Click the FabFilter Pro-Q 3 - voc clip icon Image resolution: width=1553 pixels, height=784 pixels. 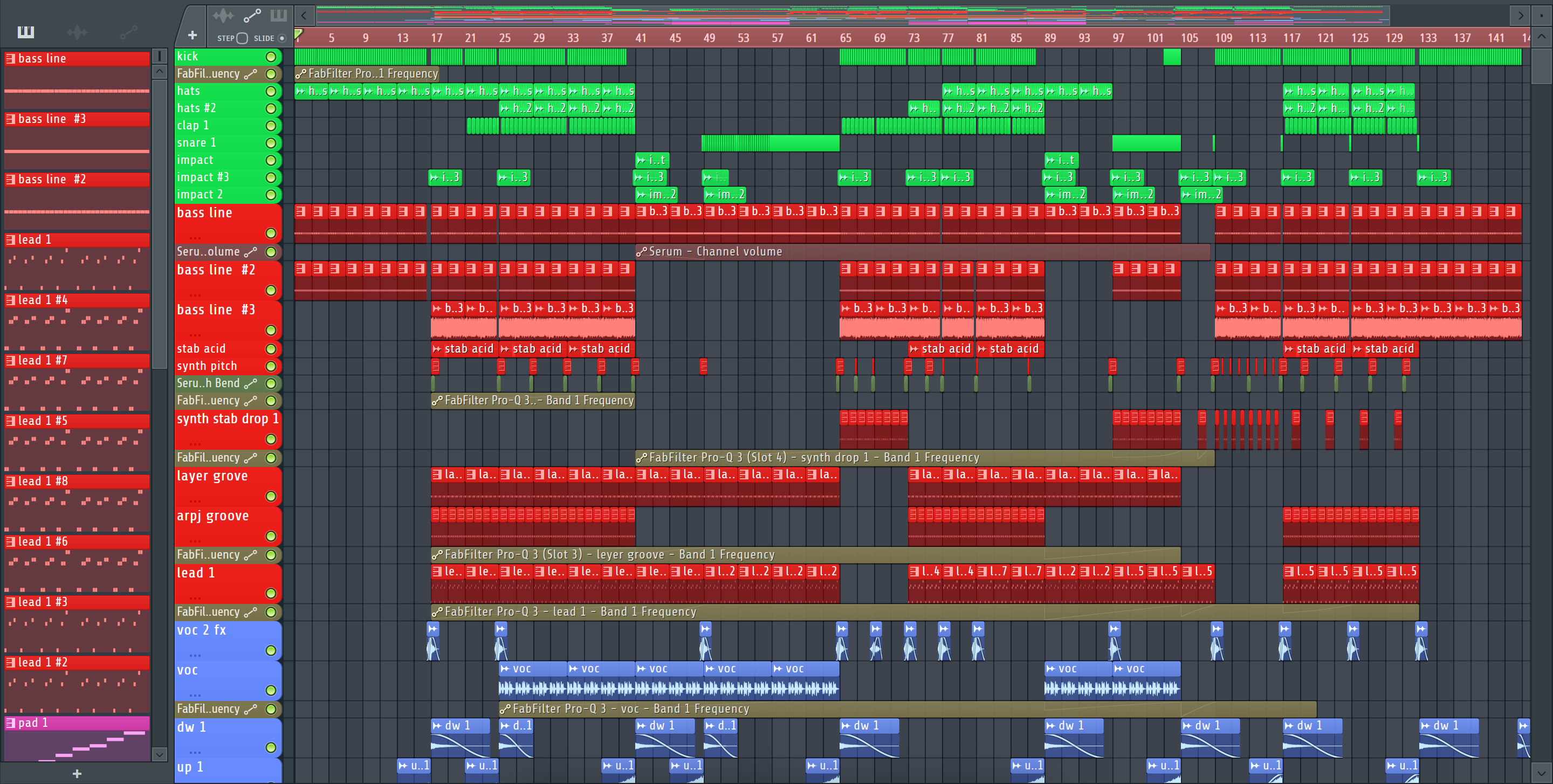click(505, 709)
